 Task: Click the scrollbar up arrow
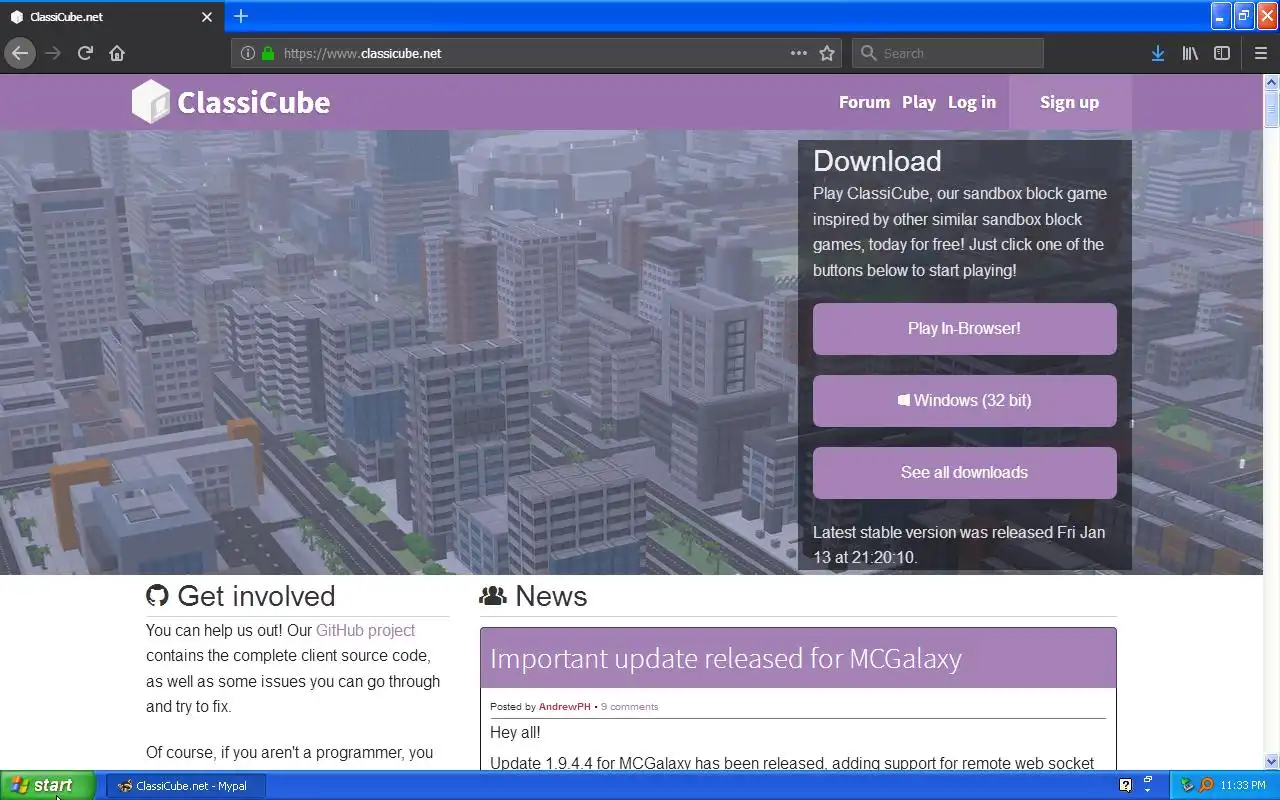1272,82
